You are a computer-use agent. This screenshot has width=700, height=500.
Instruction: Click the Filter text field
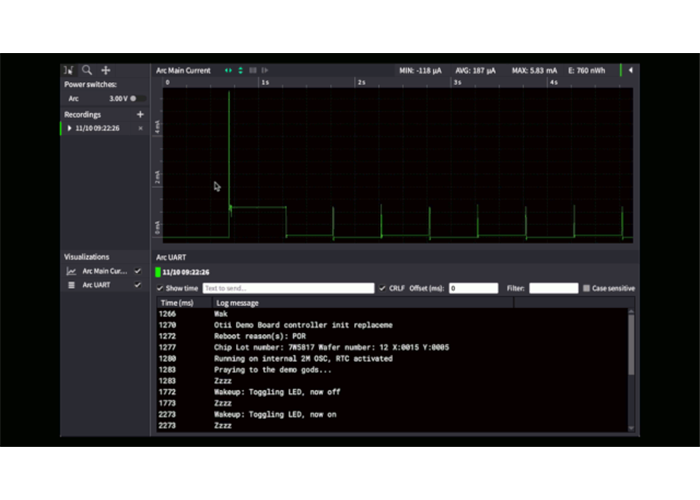click(x=553, y=288)
